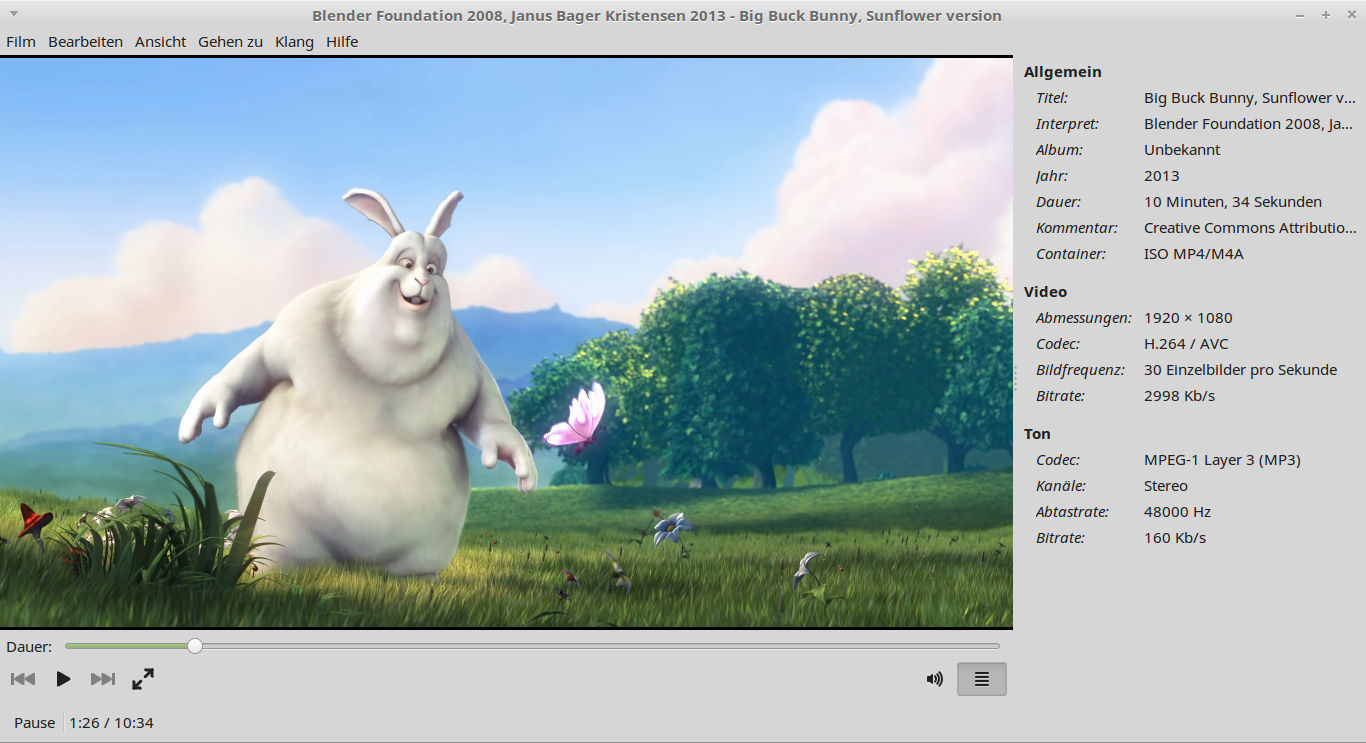Image resolution: width=1366 pixels, height=743 pixels.
Task: Open the Klang menu
Action: pos(294,42)
